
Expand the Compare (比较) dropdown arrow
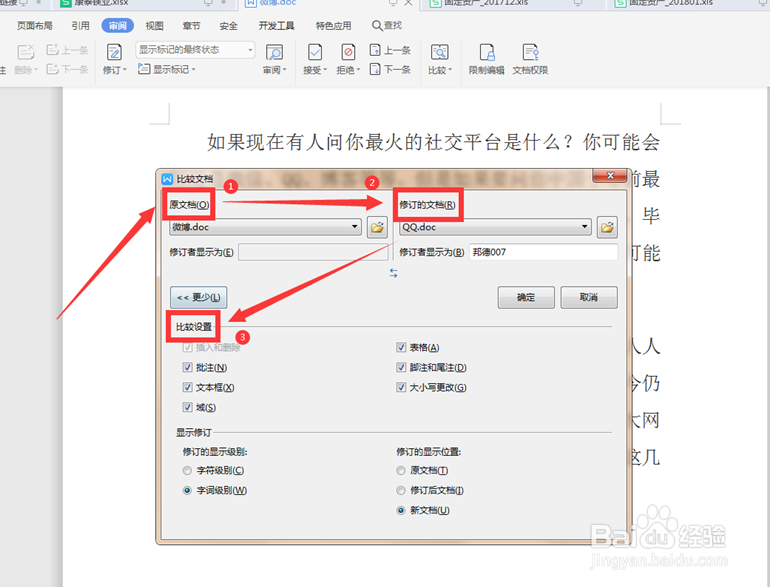450,70
